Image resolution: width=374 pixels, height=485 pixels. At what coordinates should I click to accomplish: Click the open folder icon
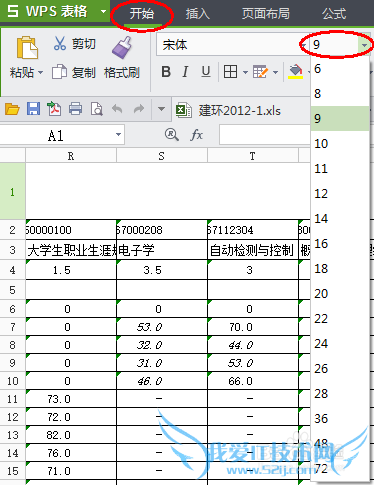point(12,109)
